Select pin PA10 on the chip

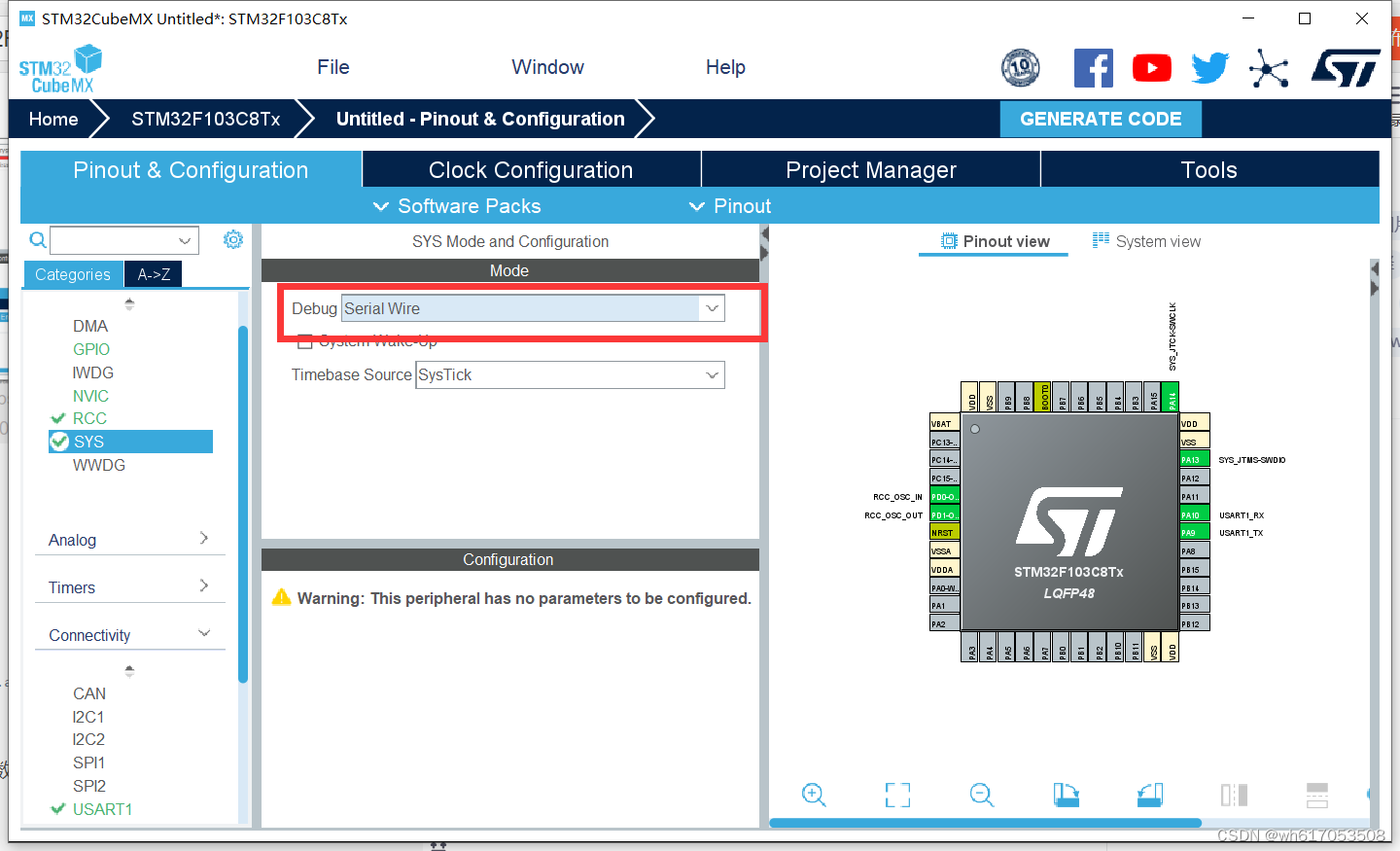[1194, 514]
